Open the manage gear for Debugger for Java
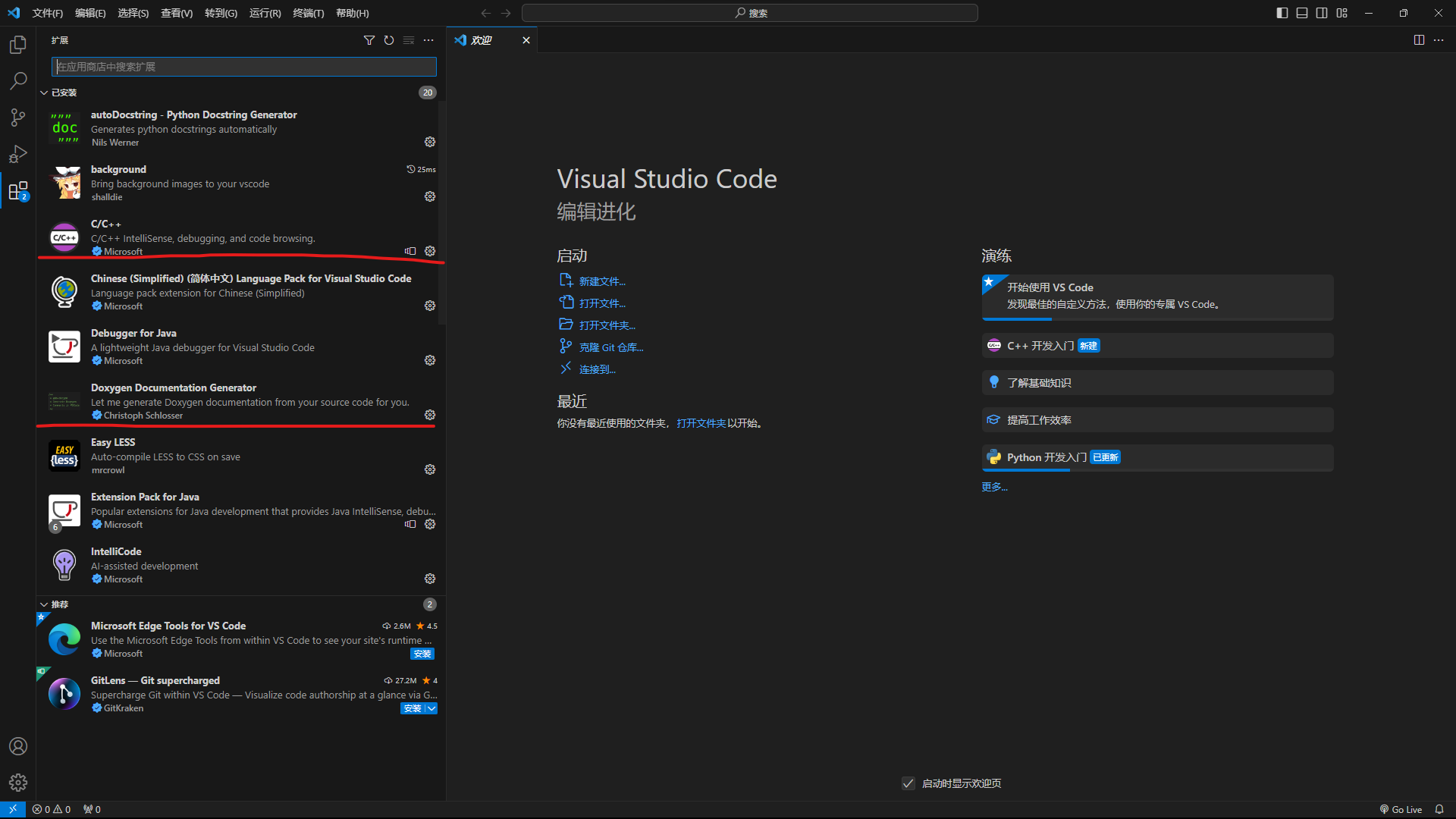 [x=430, y=360]
